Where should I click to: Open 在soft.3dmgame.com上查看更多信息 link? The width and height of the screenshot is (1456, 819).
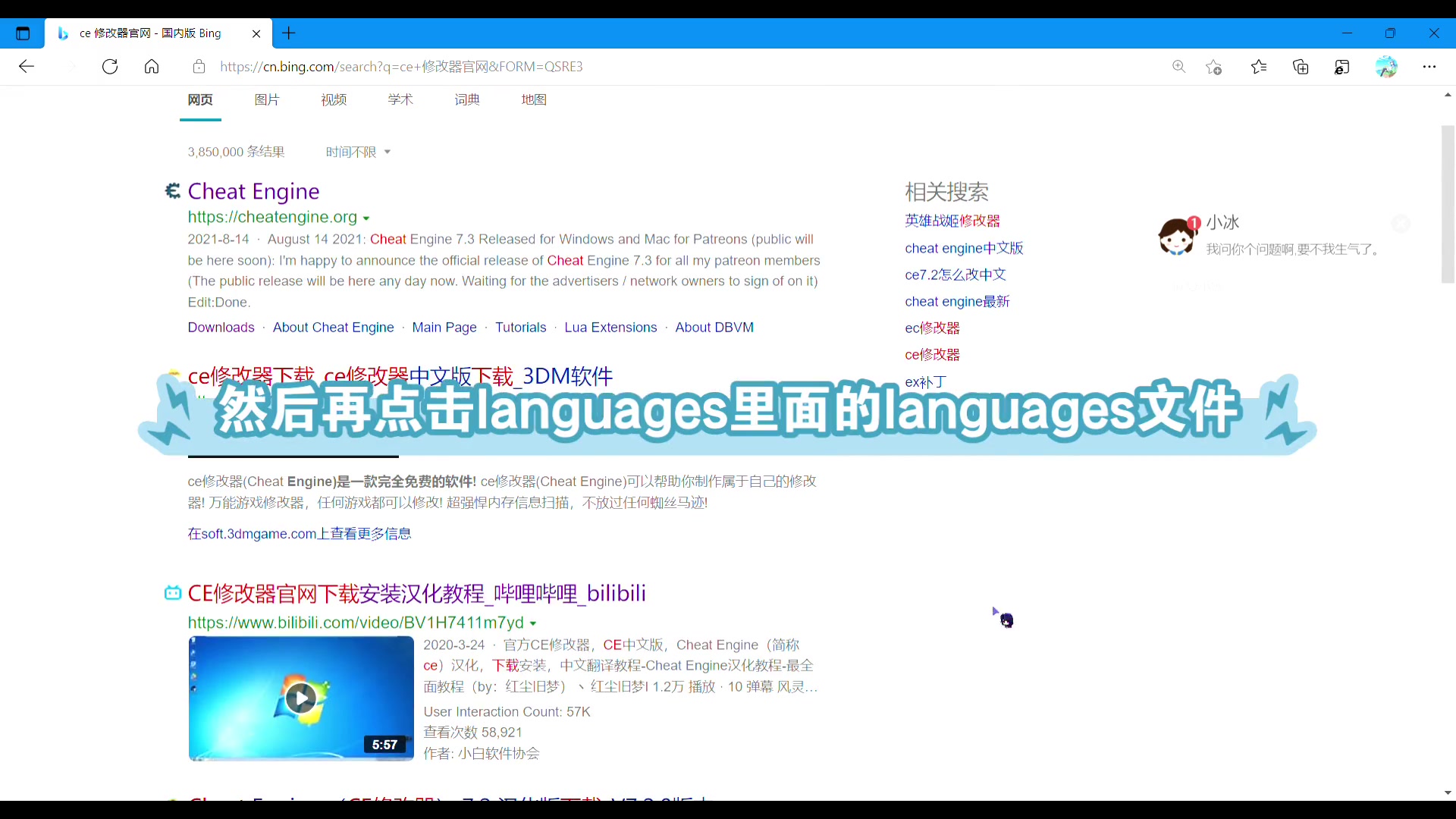coord(300,534)
